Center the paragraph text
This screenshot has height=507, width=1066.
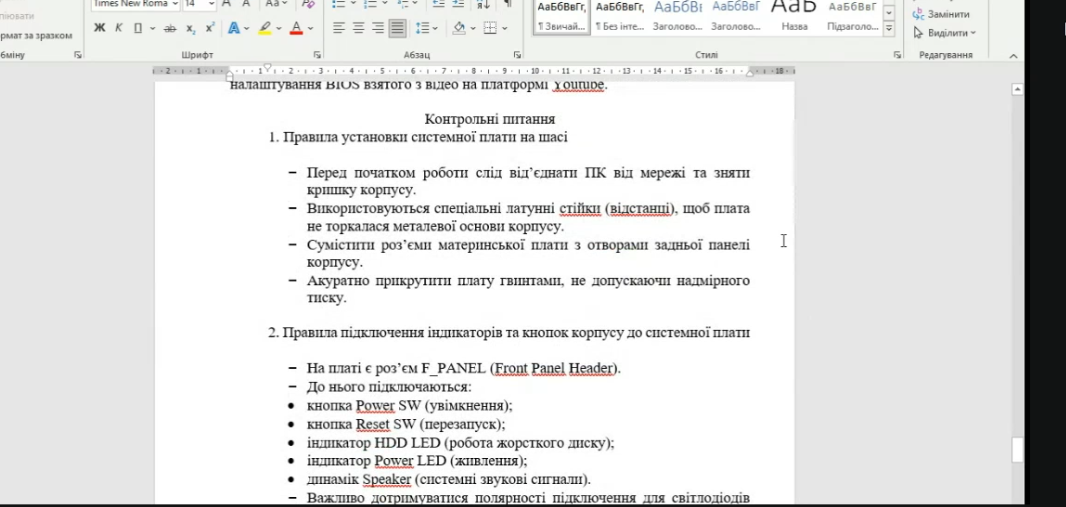358,28
